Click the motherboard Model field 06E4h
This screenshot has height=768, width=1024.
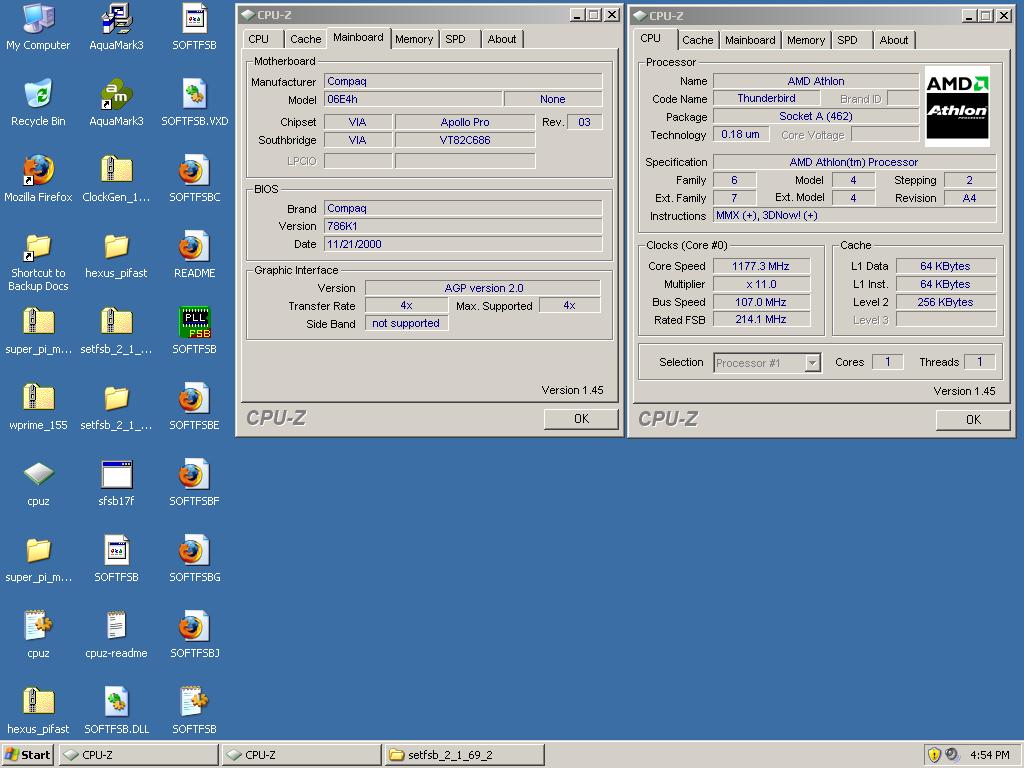point(413,99)
